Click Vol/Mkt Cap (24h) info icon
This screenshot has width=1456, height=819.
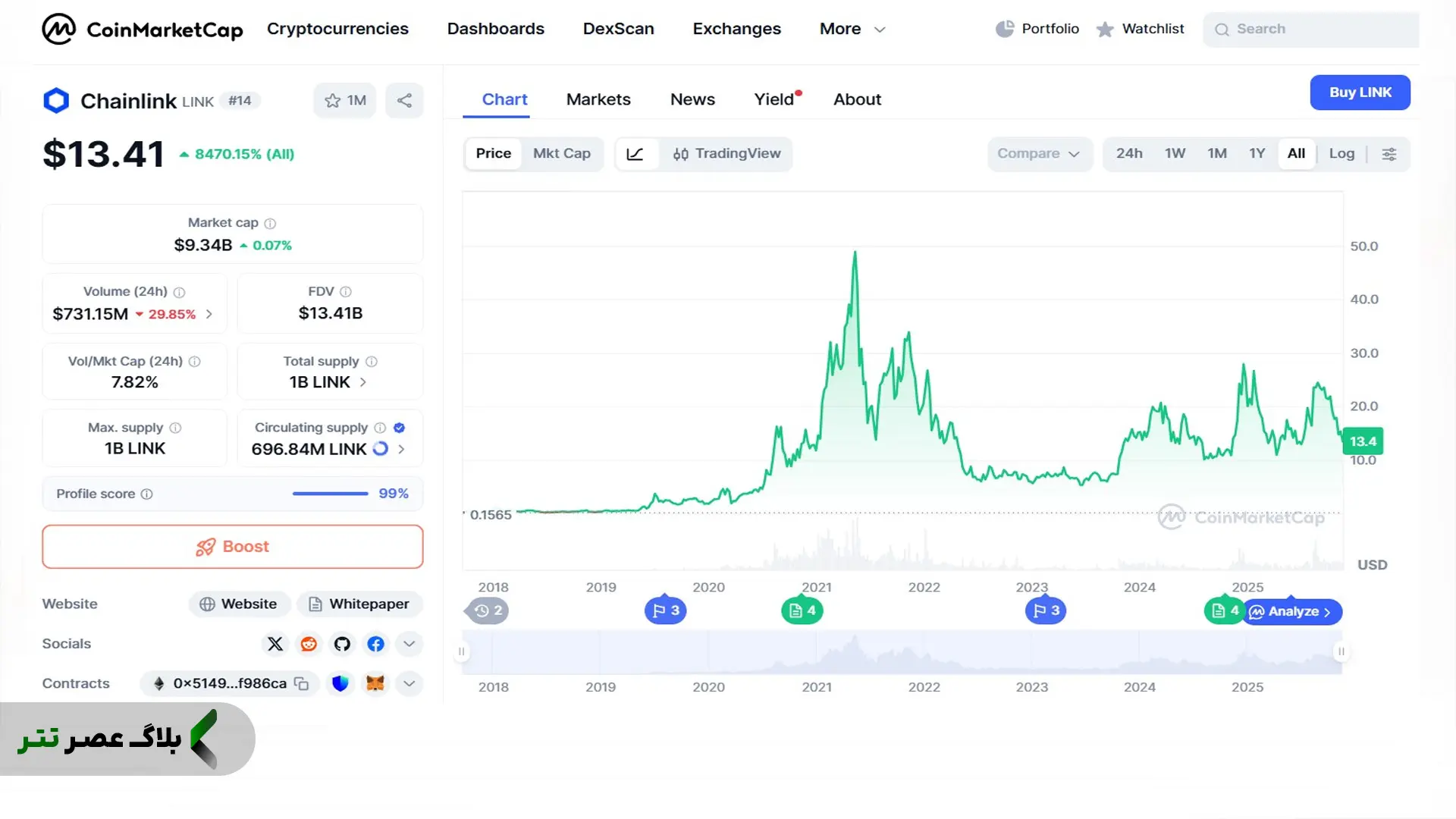(195, 362)
